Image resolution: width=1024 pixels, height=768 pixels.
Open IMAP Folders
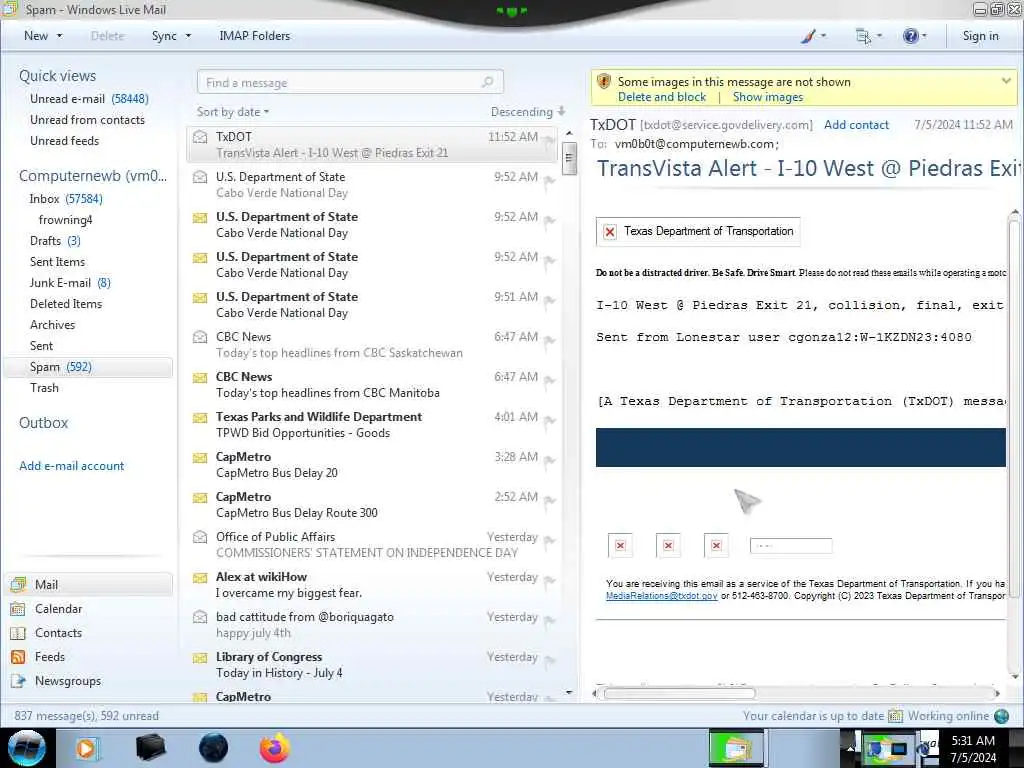pyautogui.click(x=255, y=36)
